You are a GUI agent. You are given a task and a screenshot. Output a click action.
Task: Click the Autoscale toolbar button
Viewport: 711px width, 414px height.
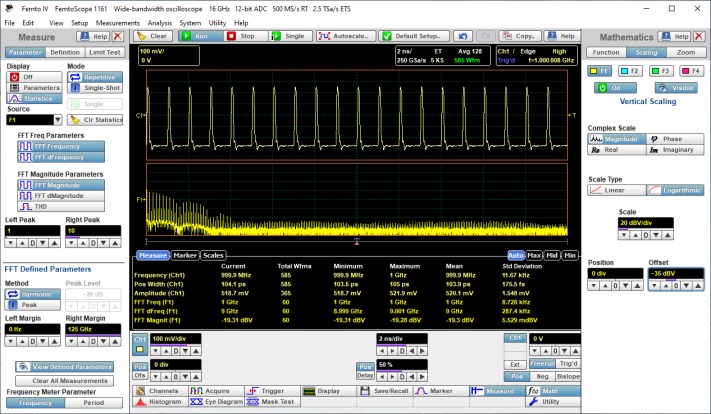pyautogui.click(x=345, y=35)
